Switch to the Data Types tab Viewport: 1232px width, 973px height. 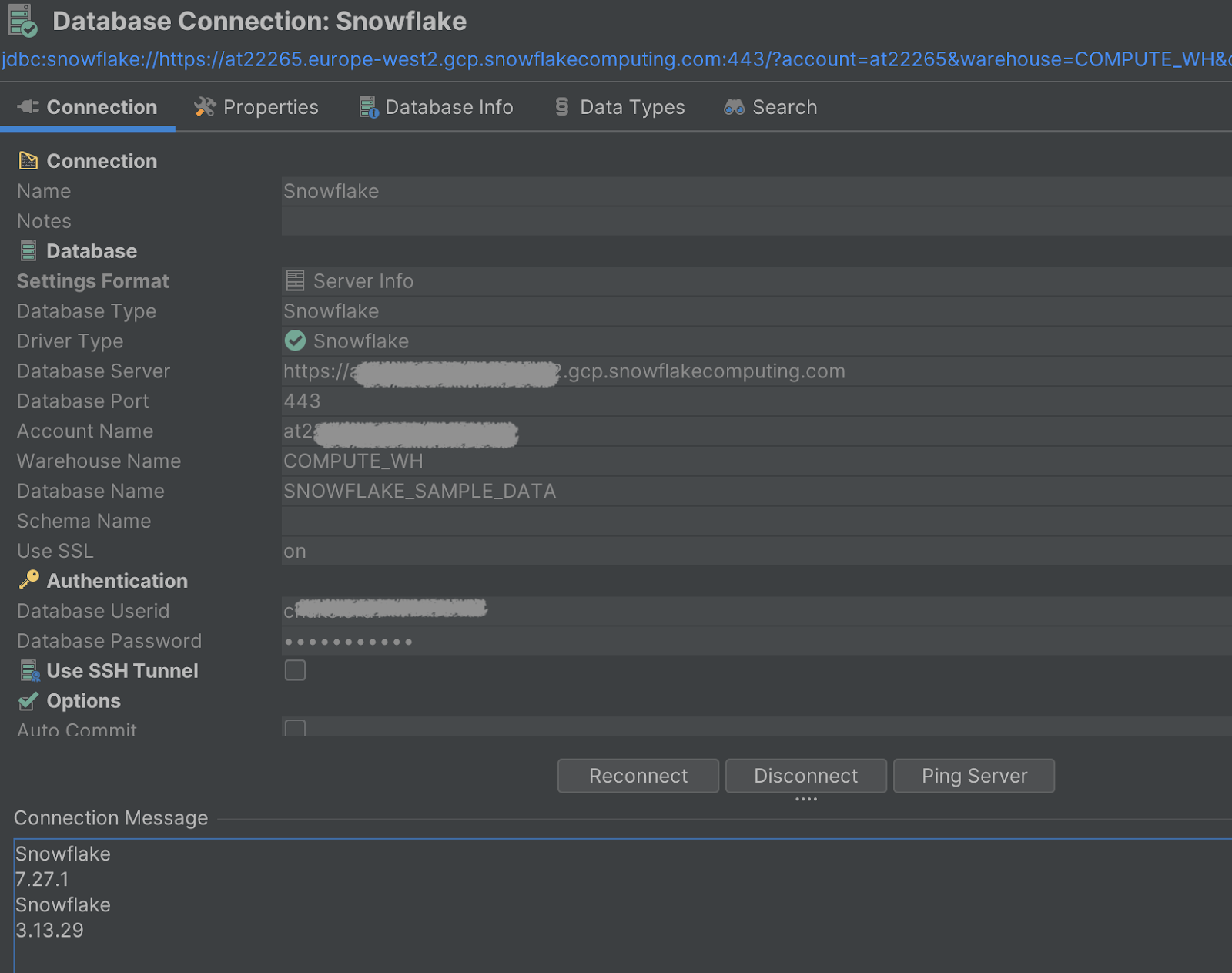[618, 106]
